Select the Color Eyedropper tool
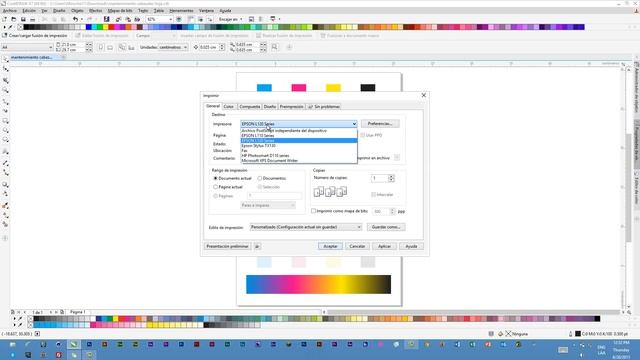640x360 pixels. click(5, 205)
